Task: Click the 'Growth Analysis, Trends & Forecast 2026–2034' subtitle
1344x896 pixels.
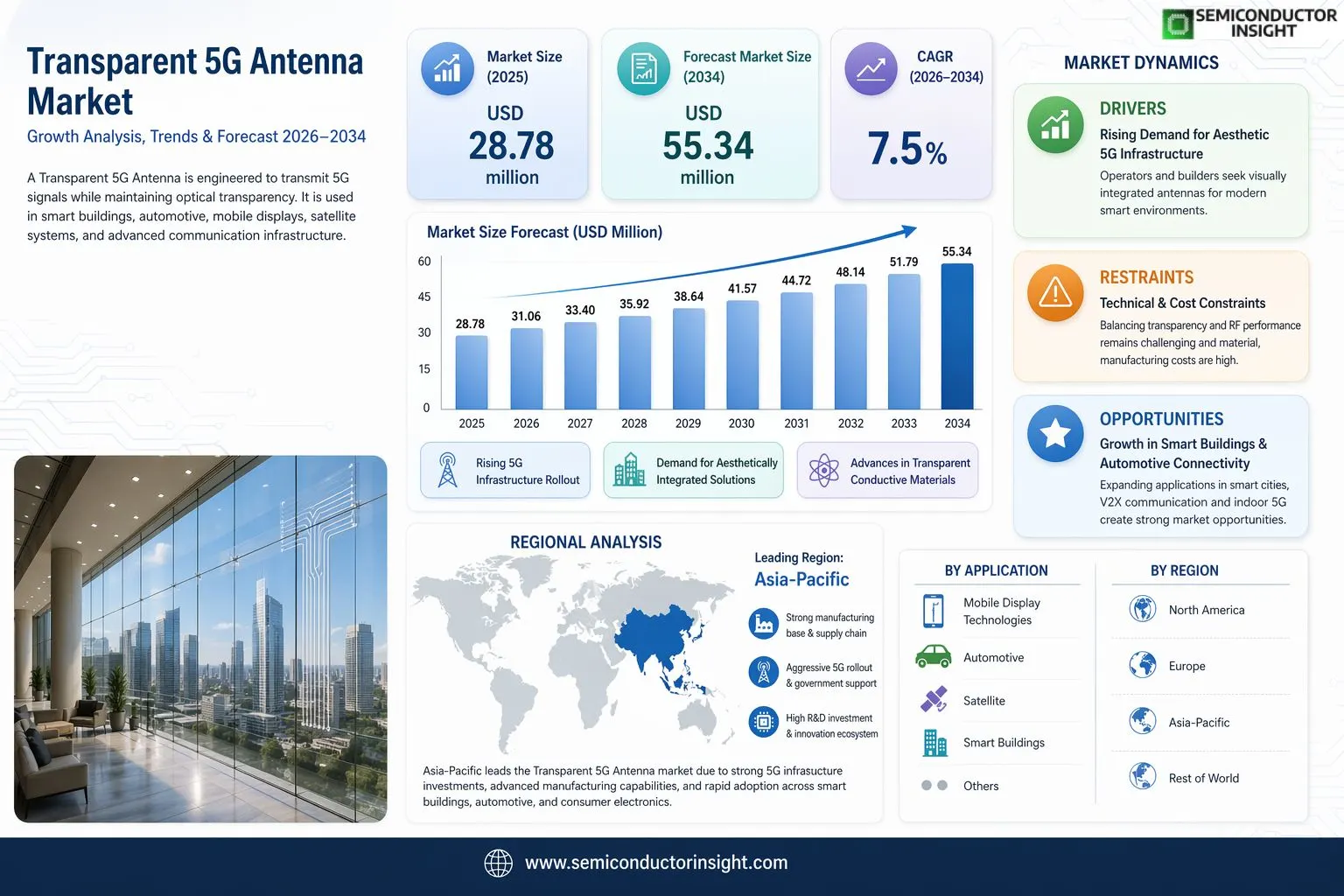Action: [x=197, y=136]
